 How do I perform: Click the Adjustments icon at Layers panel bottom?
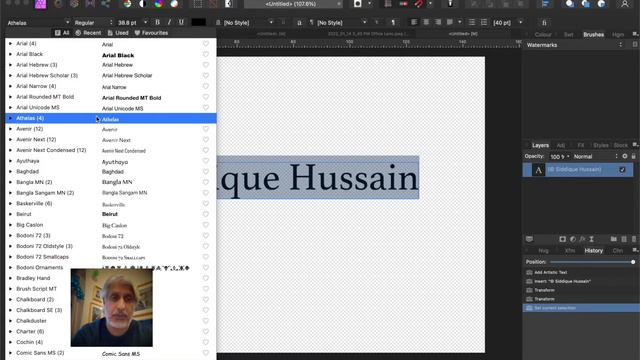tap(573, 239)
